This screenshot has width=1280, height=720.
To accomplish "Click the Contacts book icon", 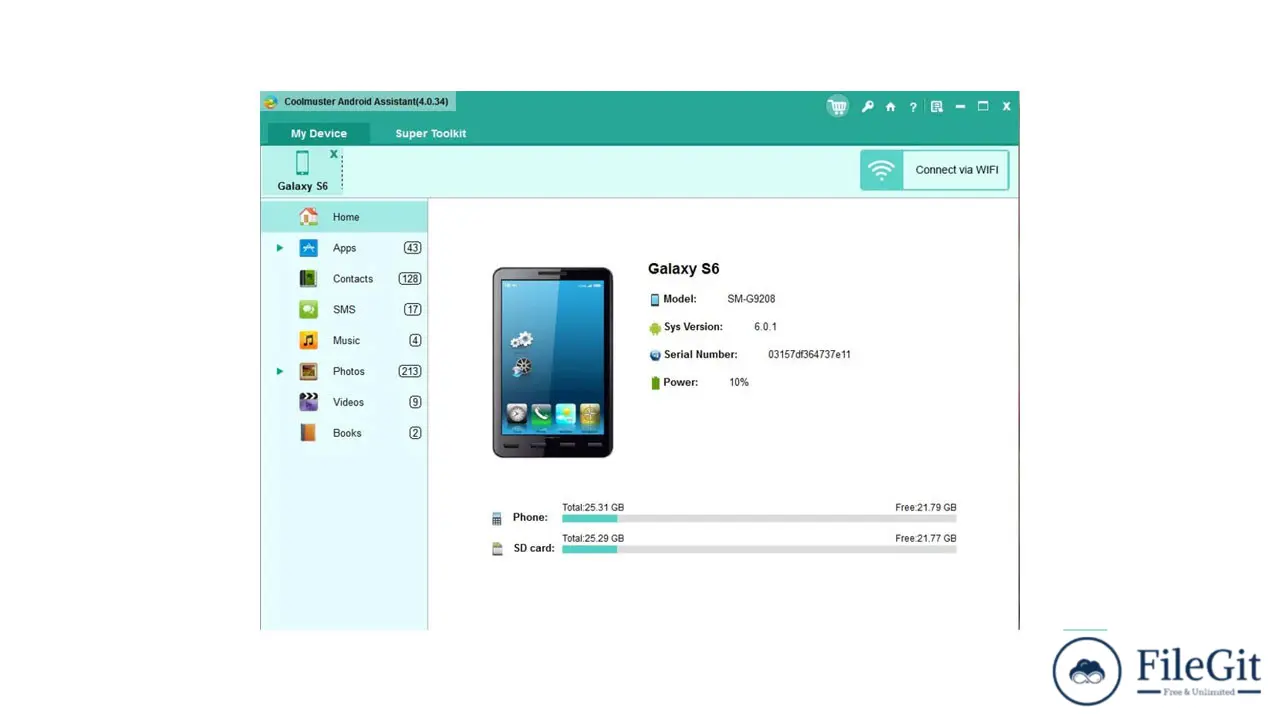I will pos(309,279).
